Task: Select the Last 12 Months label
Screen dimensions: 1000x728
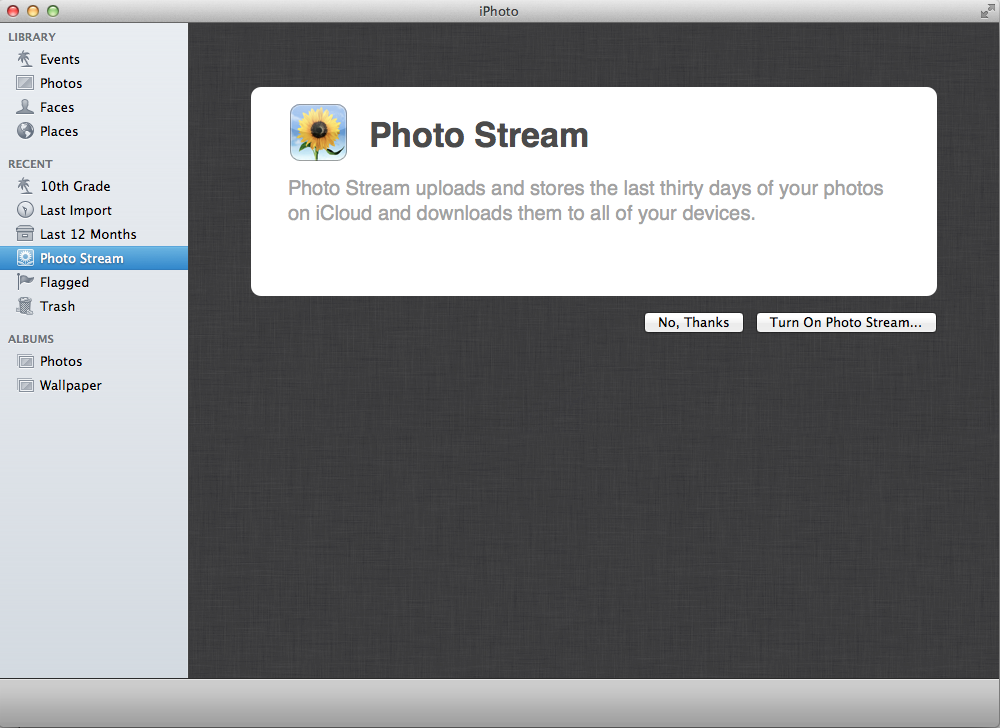Action: pyautogui.click(x=88, y=234)
